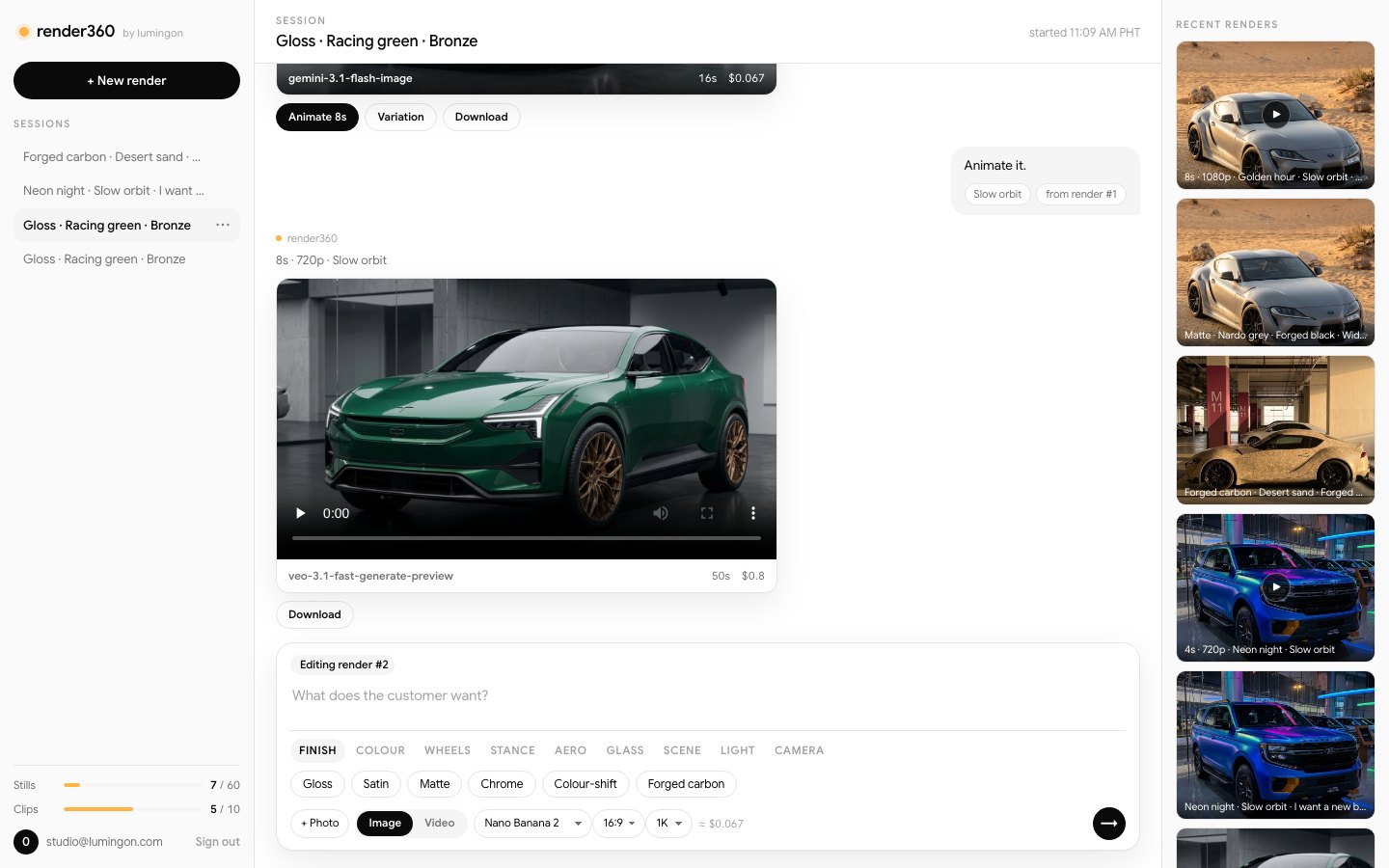Image resolution: width=1389 pixels, height=868 pixels.
Task: Start a new render
Action: tap(126, 81)
